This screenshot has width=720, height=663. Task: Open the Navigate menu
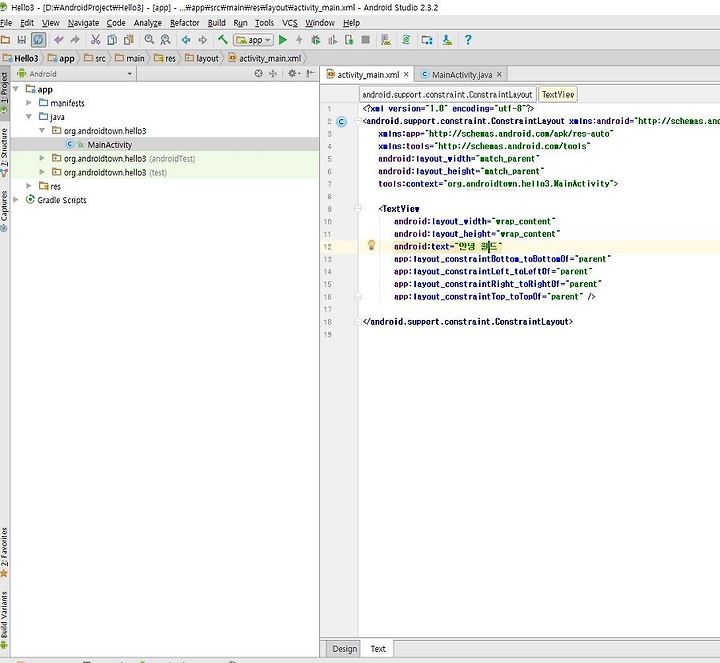click(x=83, y=22)
